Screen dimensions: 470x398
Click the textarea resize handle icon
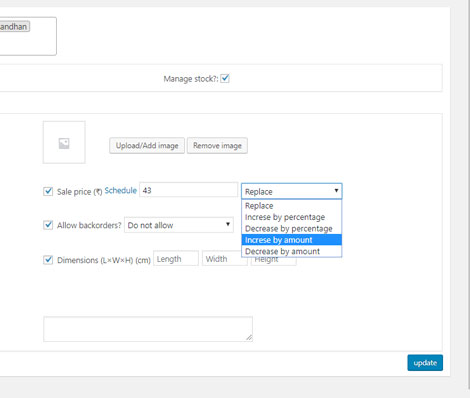(249, 338)
